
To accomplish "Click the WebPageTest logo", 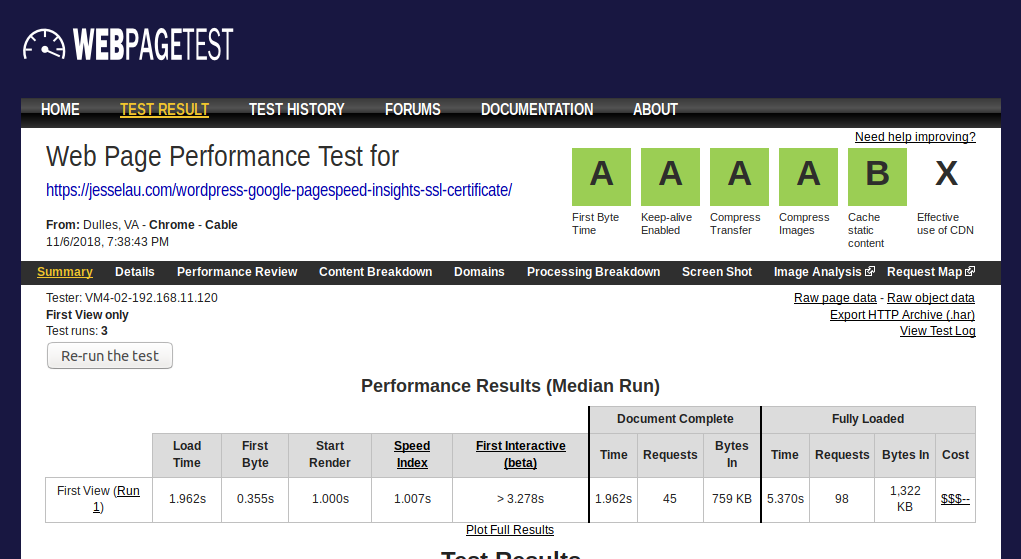I will point(128,44).
